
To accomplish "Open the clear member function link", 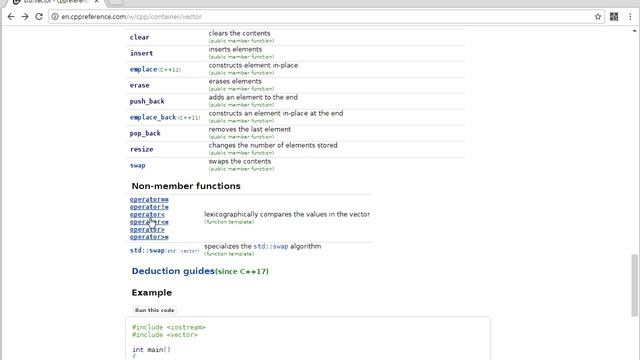I will pos(139,37).
